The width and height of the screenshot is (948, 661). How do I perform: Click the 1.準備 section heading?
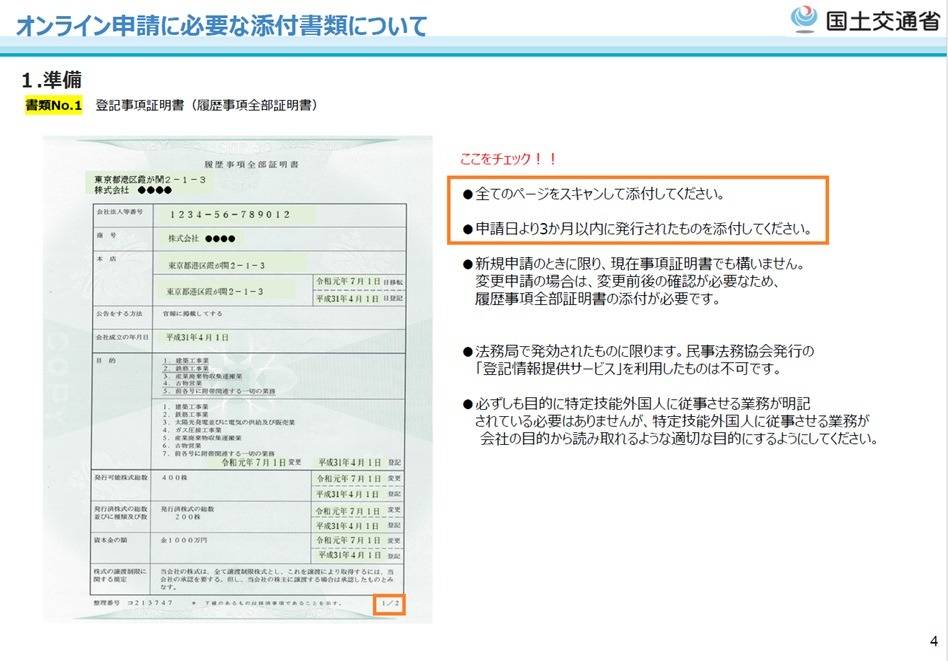(x=51, y=79)
